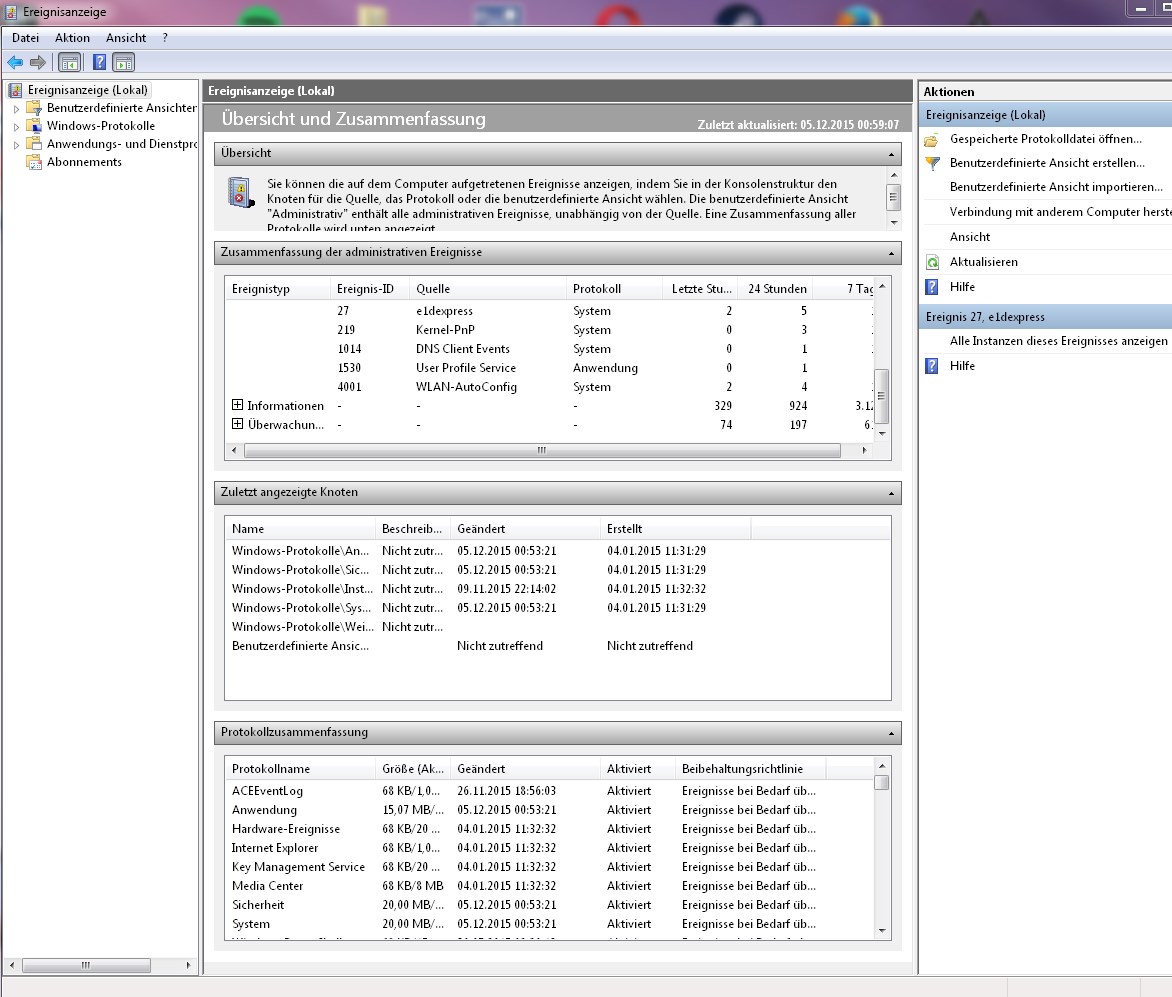Click the Ereignisanzeige (Lokal) tree root icon
This screenshot has height=997, width=1172.
[14, 90]
